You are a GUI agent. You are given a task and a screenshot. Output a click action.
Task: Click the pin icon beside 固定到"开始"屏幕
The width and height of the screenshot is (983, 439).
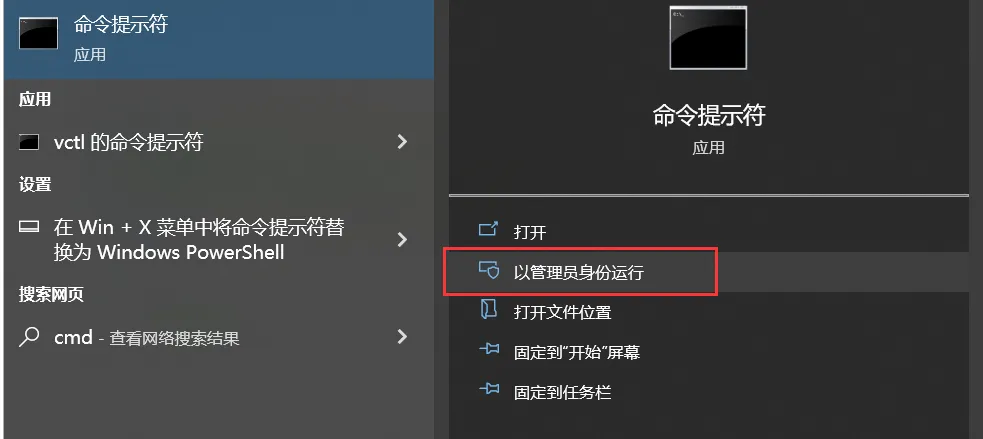[x=488, y=350]
